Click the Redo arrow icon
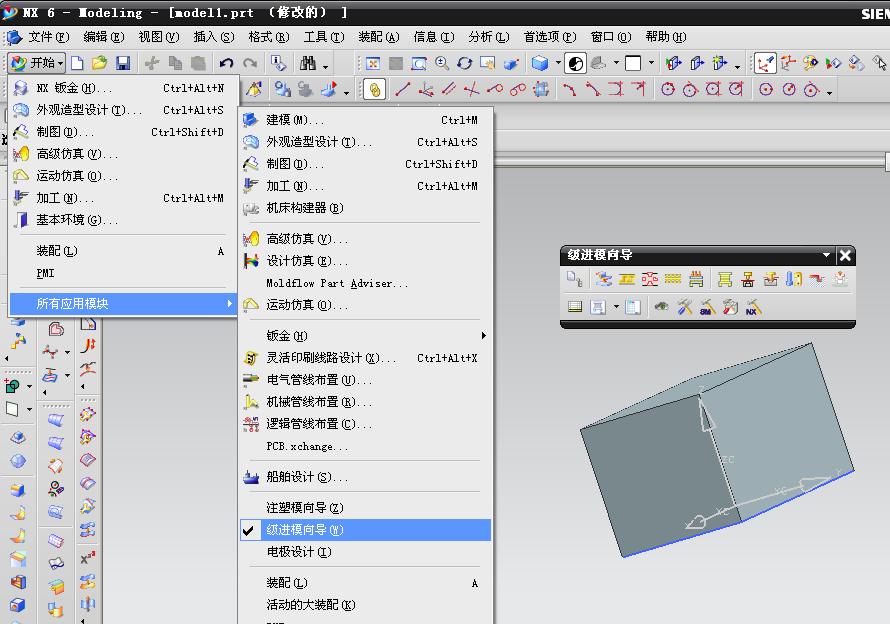The image size is (890, 624). point(250,63)
